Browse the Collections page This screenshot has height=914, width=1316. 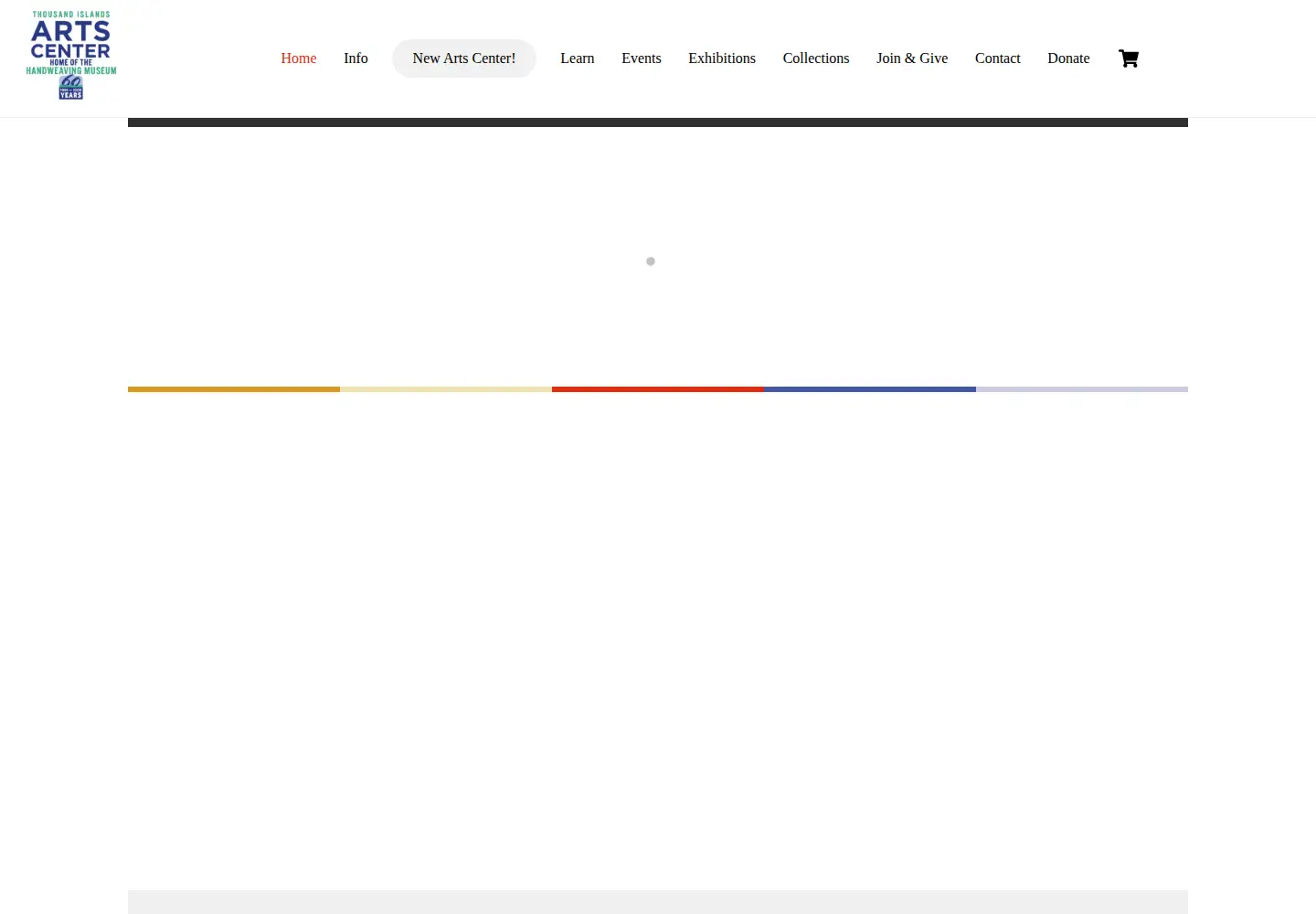[816, 58]
